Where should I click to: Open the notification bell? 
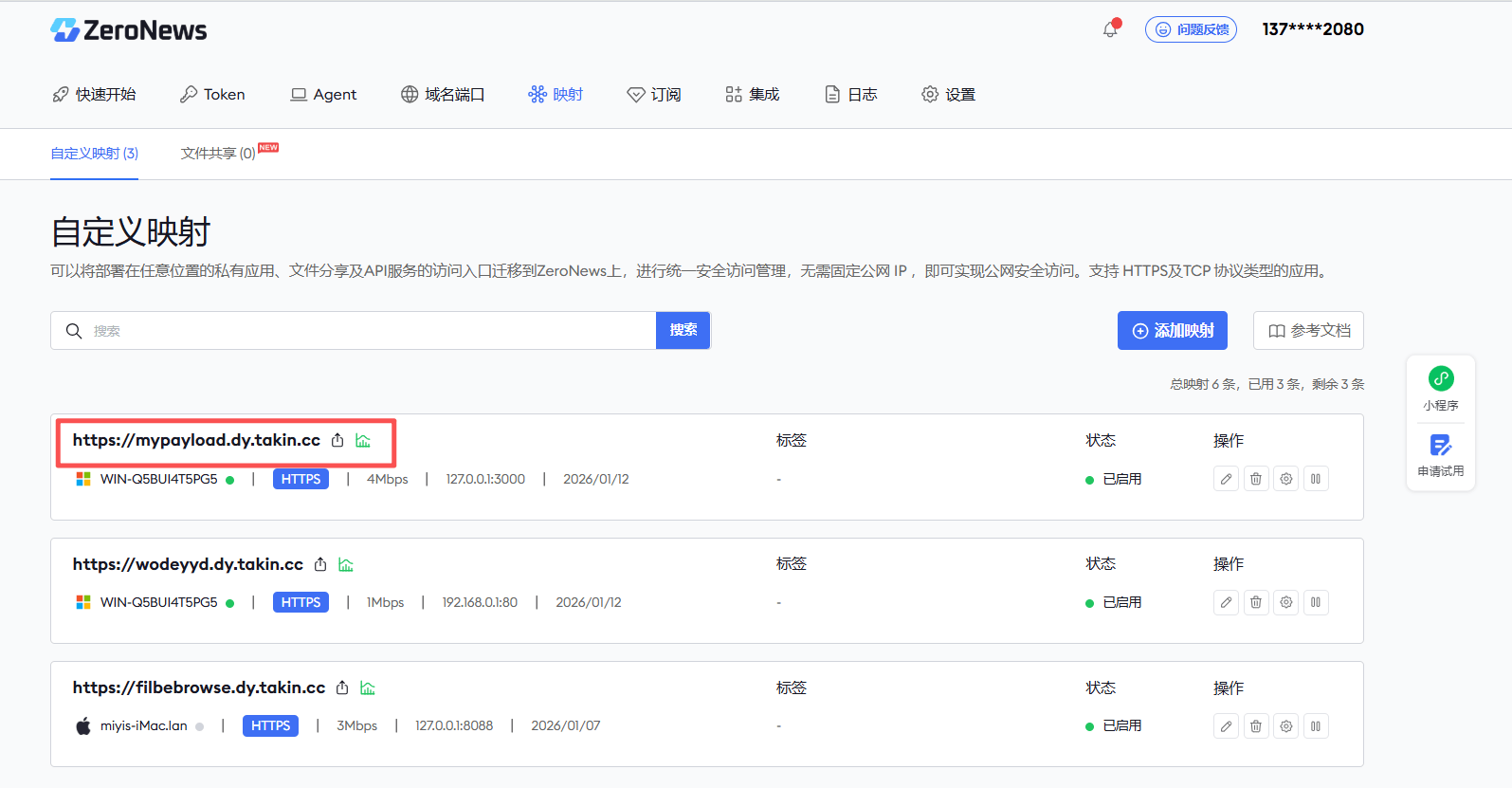point(1110,29)
